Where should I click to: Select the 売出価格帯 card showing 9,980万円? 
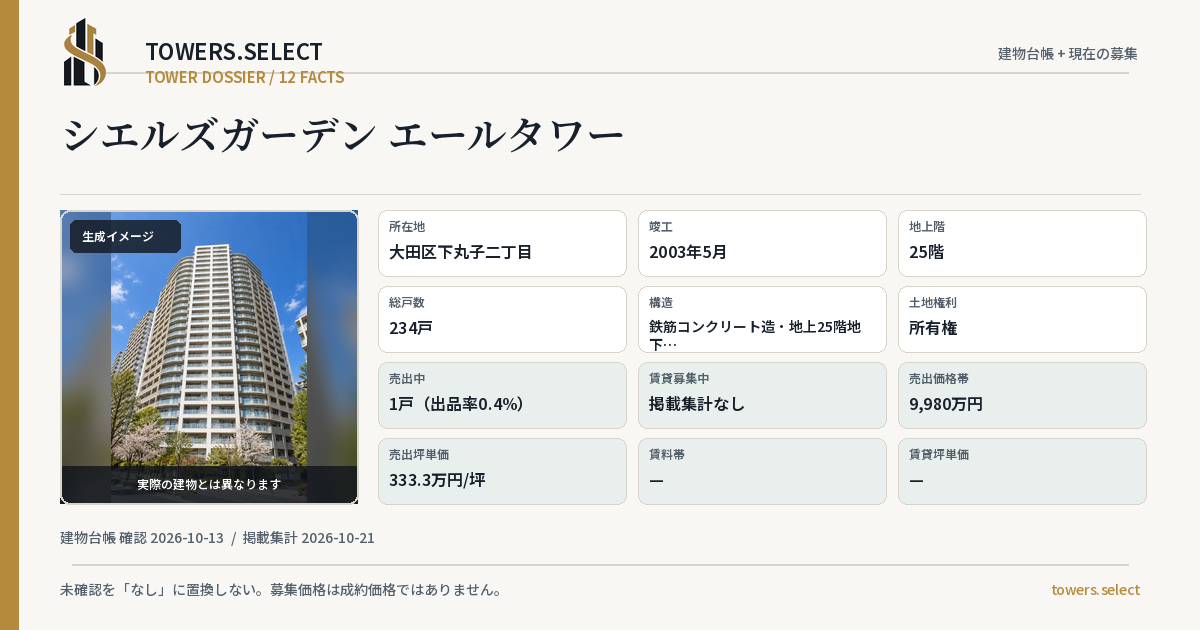click(1022, 395)
